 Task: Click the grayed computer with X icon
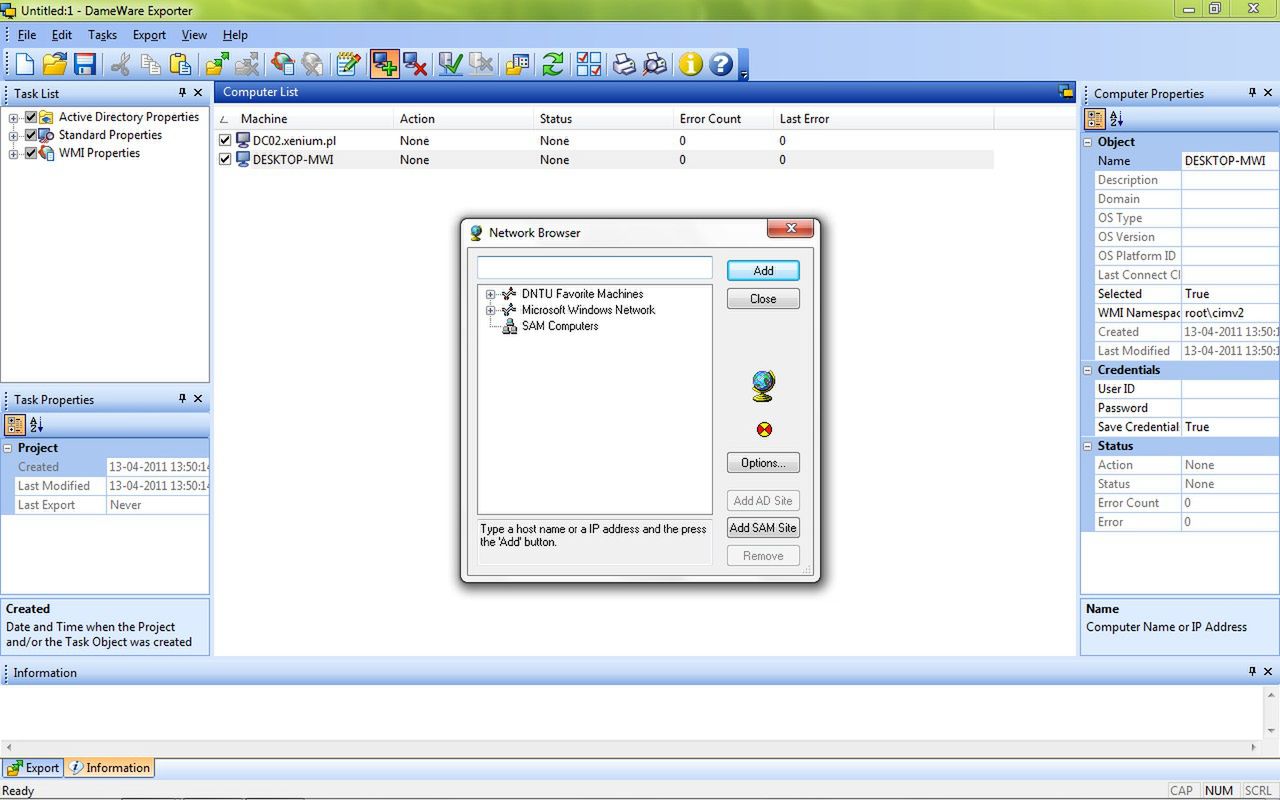(x=481, y=64)
